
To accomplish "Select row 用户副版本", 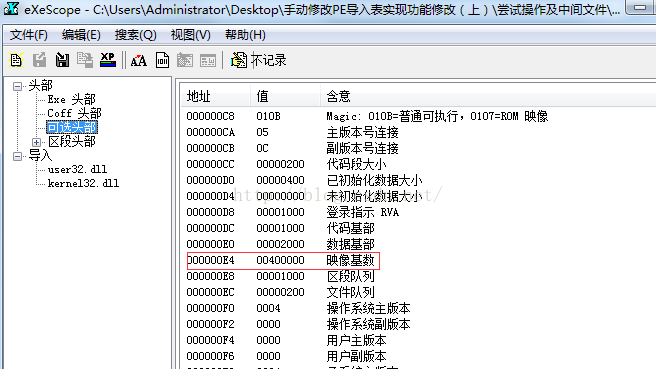I will [x=418, y=356].
